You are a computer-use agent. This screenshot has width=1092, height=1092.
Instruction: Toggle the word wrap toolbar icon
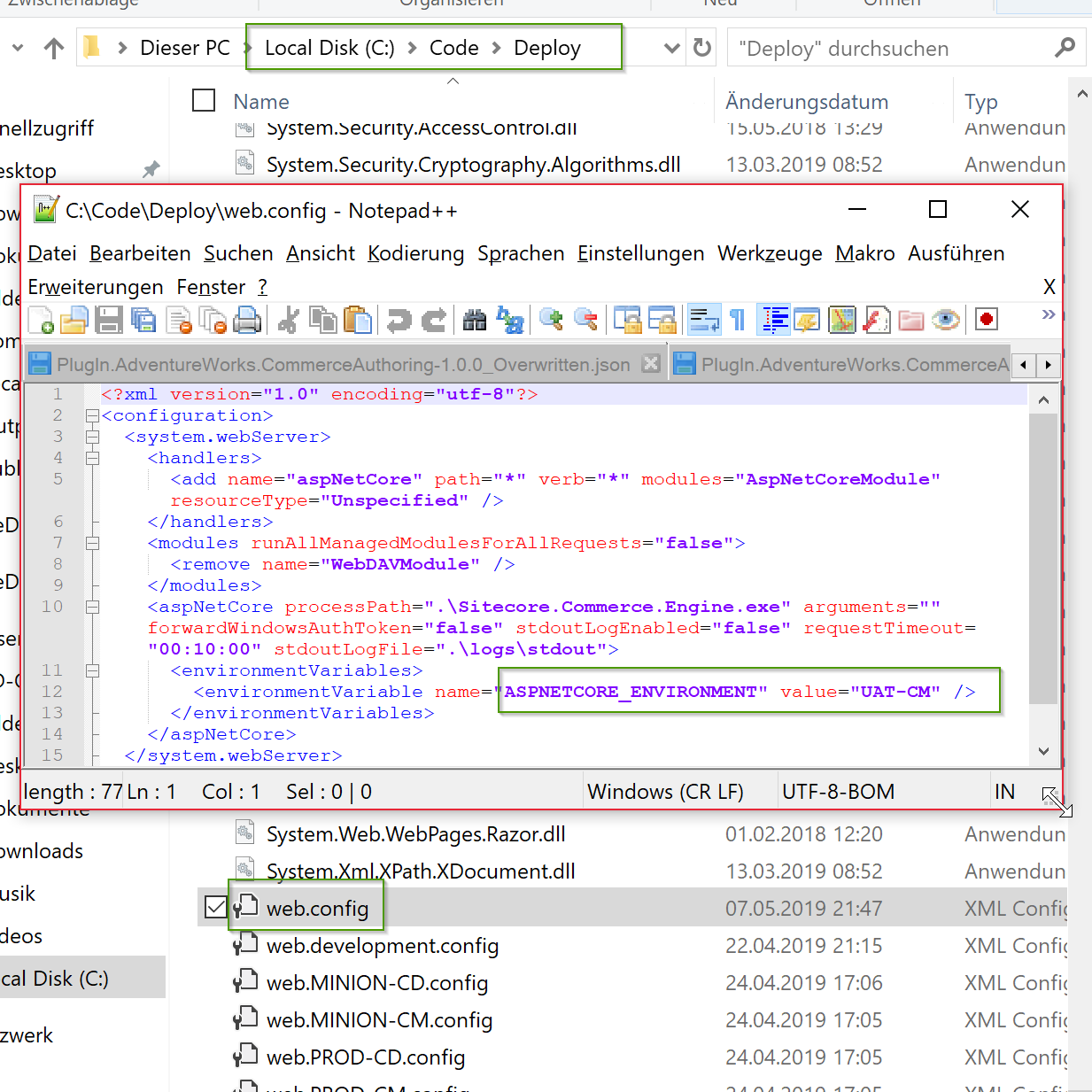click(704, 319)
